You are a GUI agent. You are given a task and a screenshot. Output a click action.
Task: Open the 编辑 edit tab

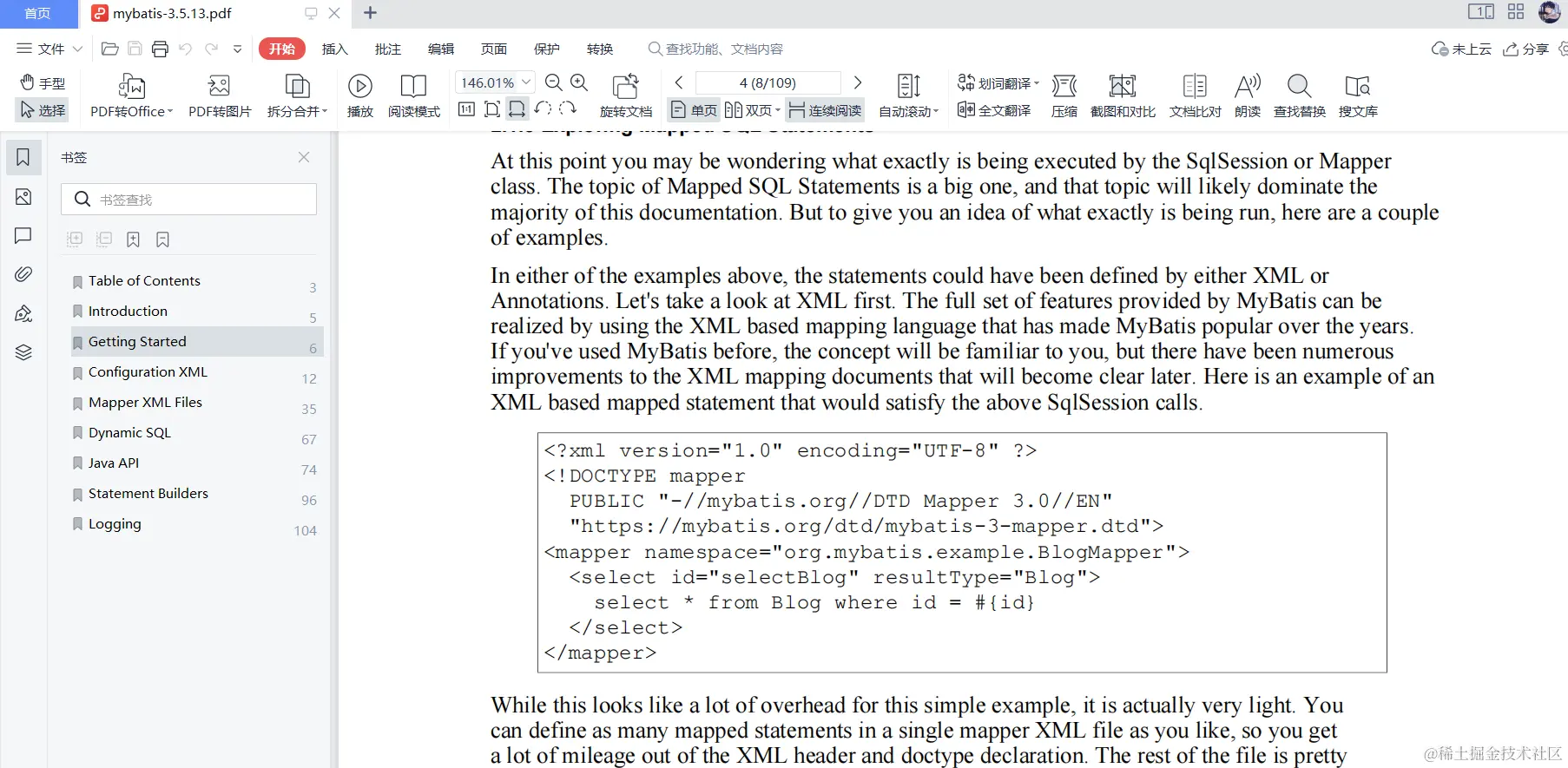pos(440,49)
